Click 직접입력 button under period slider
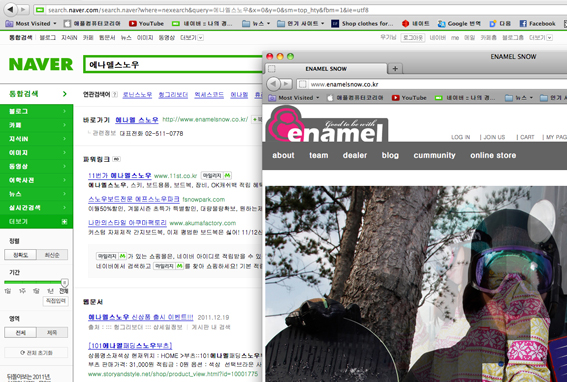Viewport: 567px width, 382px height. coord(56,301)
